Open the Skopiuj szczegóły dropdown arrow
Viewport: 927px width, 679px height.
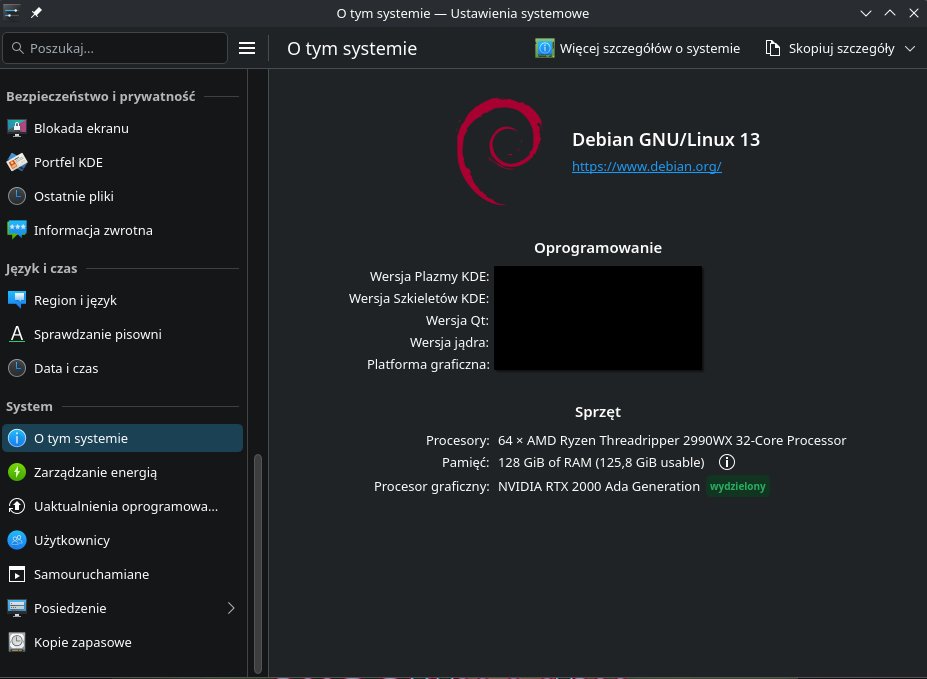coord(910,48)
